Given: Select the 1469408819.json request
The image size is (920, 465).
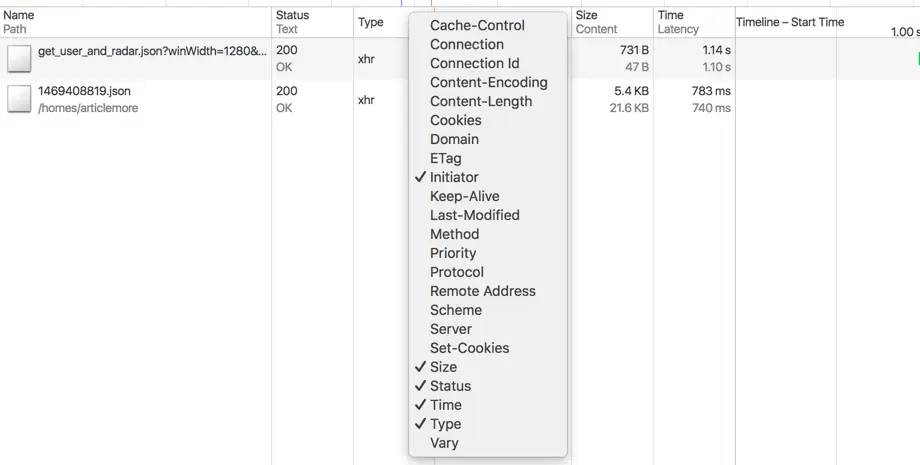Looking at the screenshot, I should (x=460, y=100).
